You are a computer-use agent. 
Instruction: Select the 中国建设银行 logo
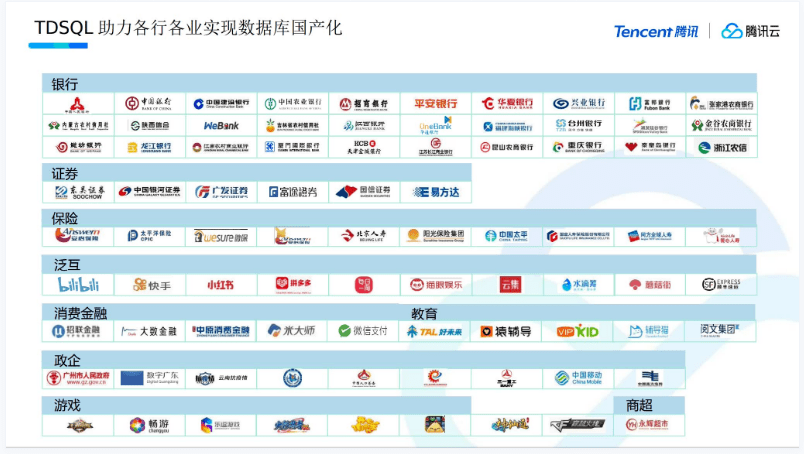tap(221, 104)
